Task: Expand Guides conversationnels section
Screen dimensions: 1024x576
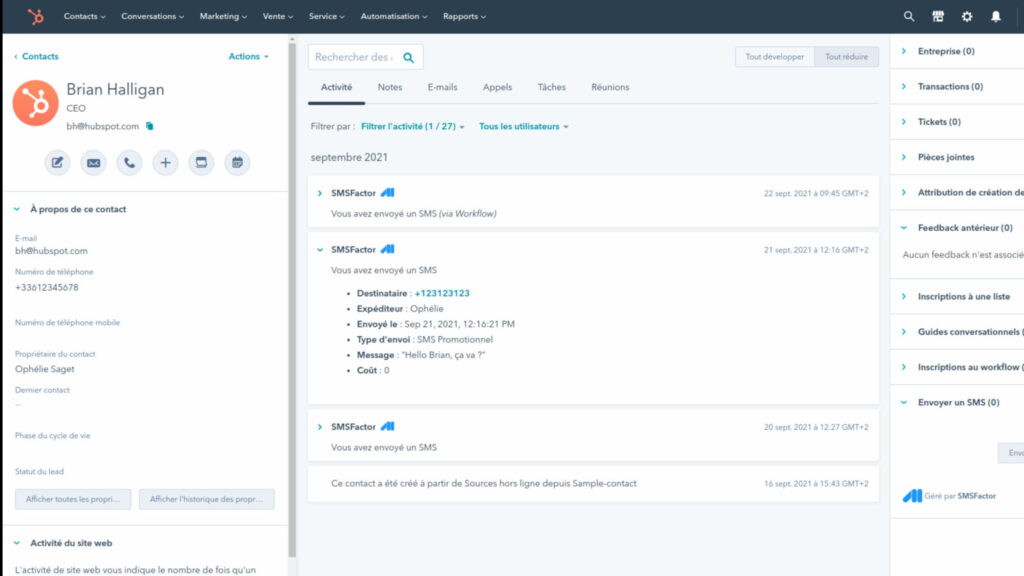Action: [904, 332]
